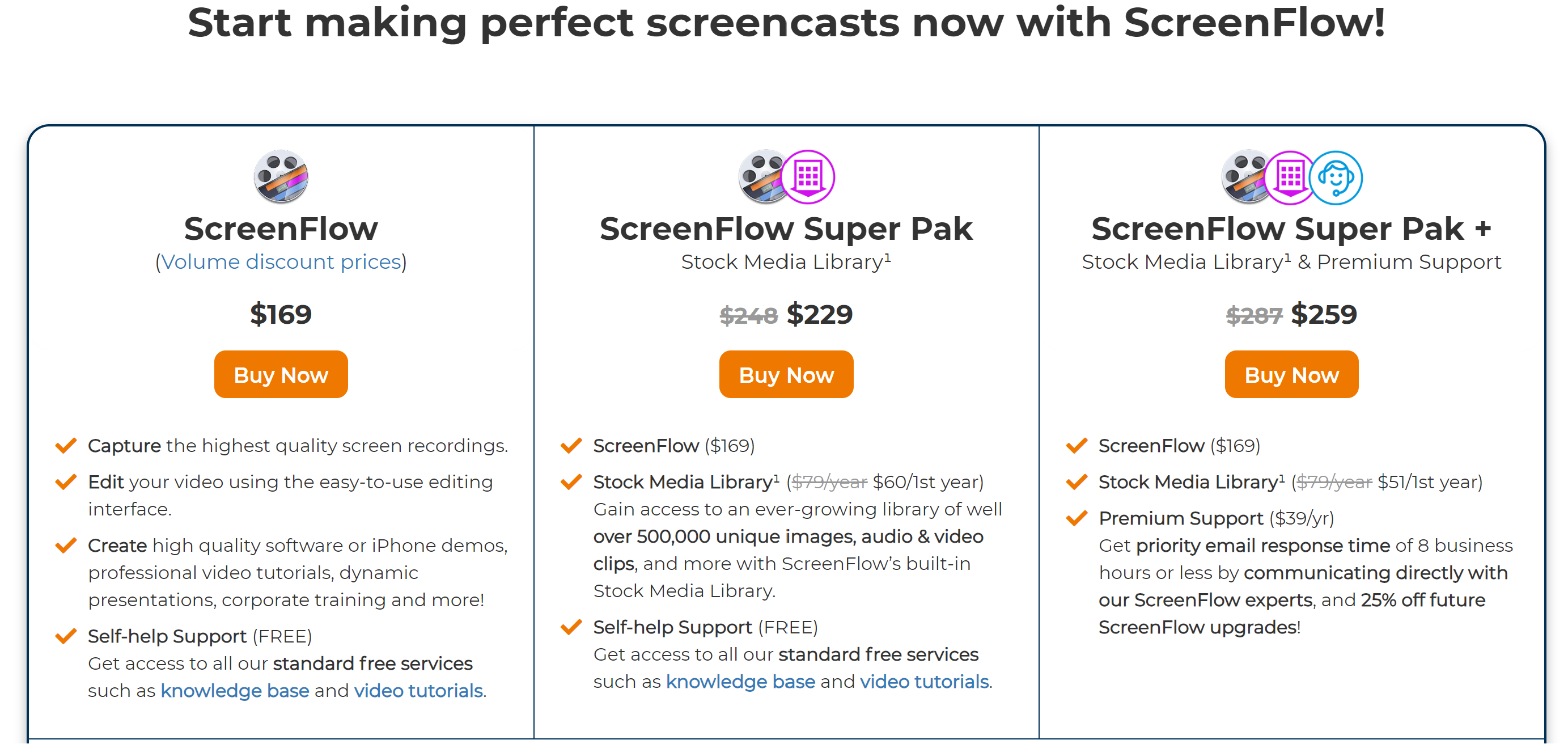Click the ScreenFlow Super Pak + plan title

click(1291, 229)
